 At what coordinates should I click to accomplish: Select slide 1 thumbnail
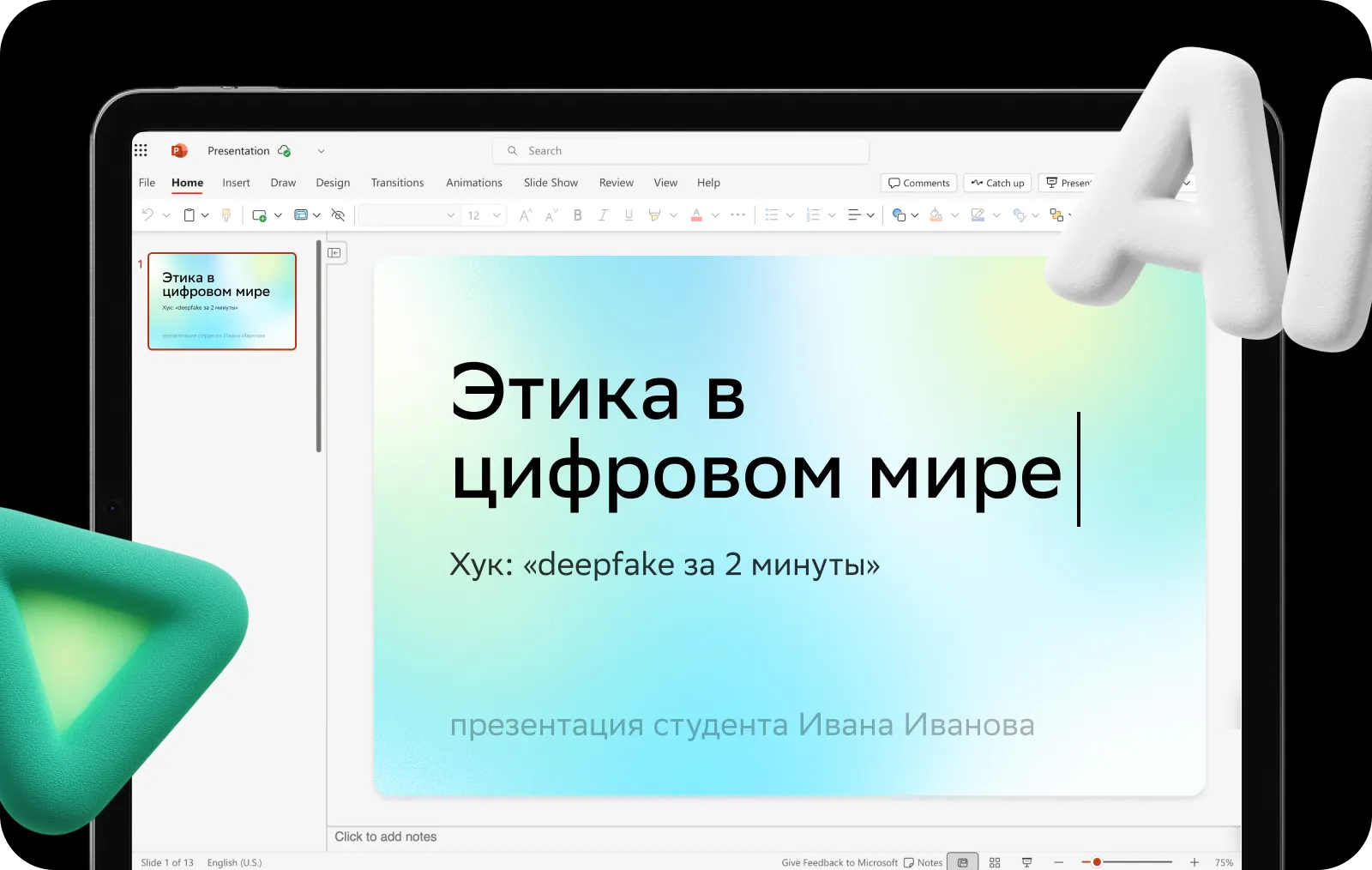click(x=222, y=301)
